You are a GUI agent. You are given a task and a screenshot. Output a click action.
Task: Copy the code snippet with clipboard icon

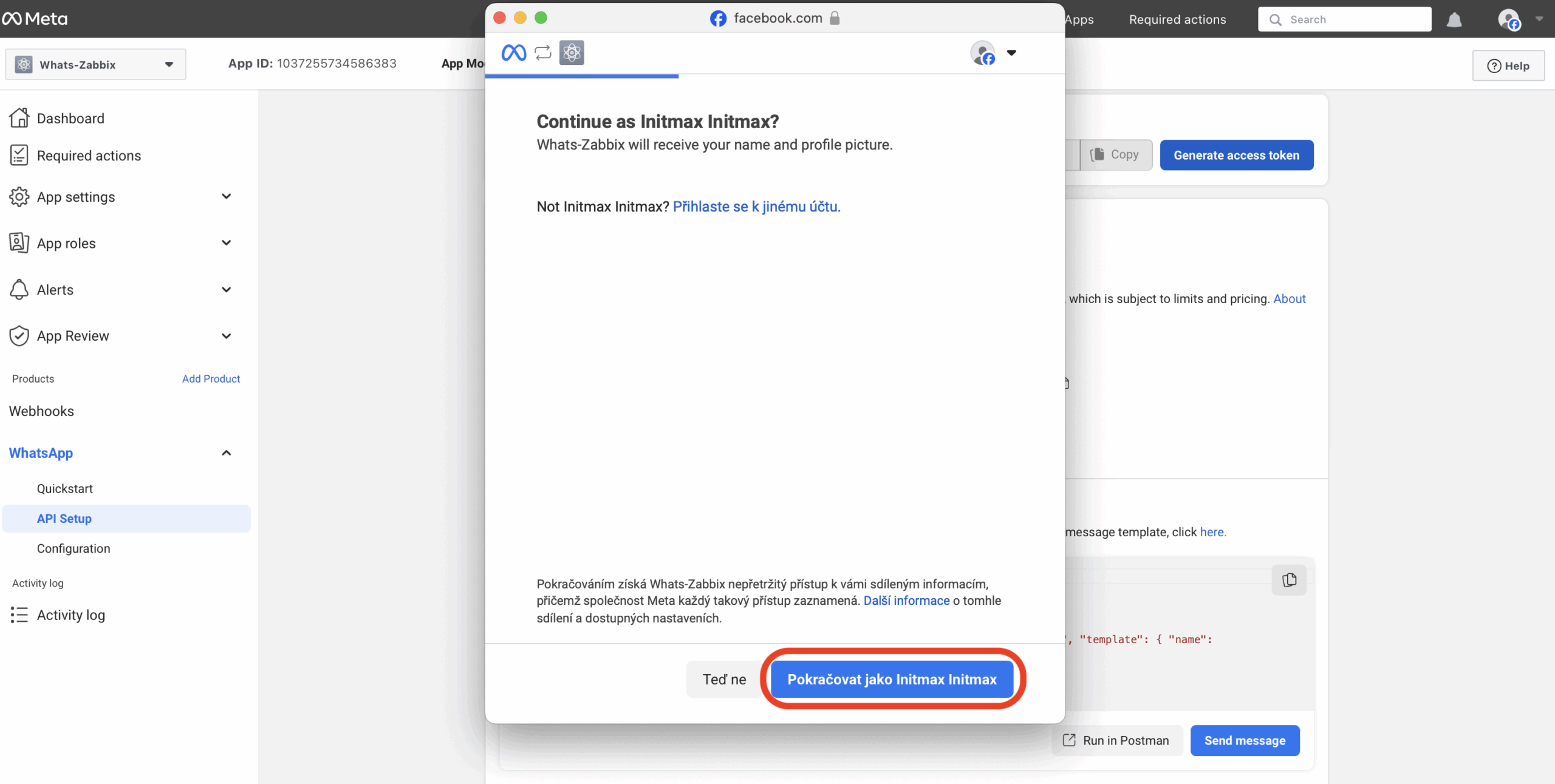click(1289, 580)
